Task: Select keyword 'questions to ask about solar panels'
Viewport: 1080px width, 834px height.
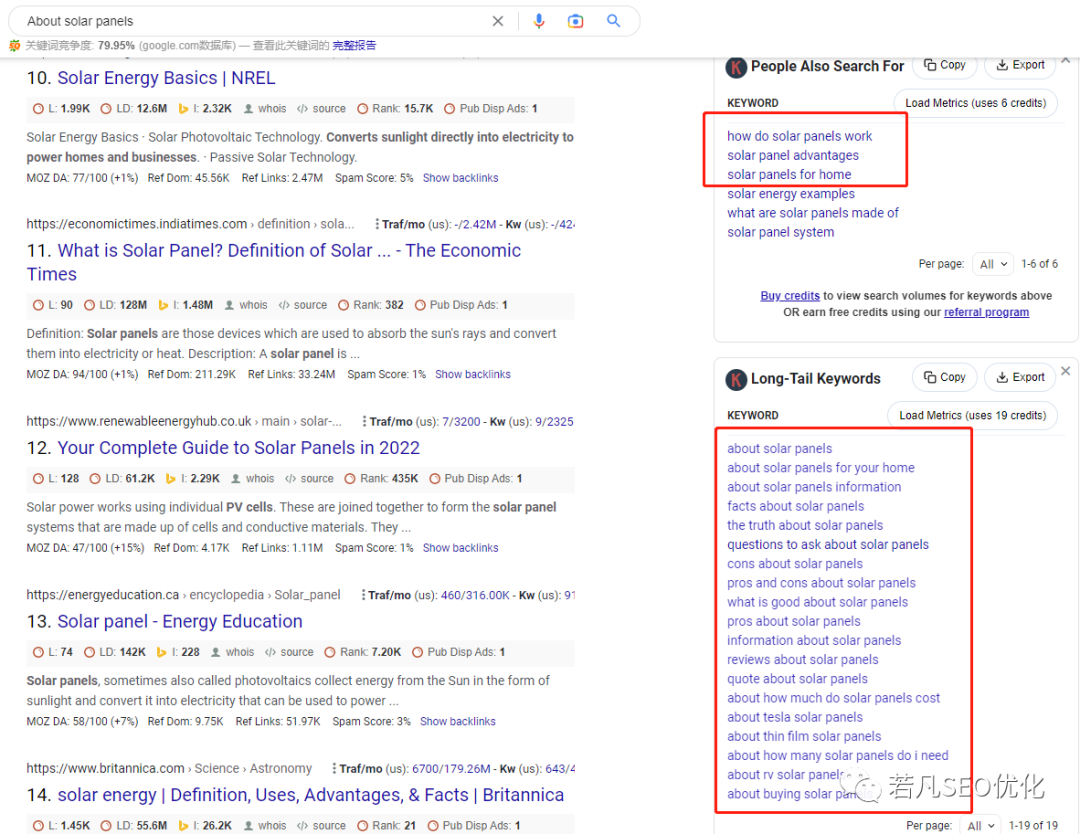Action: point(828,545)
